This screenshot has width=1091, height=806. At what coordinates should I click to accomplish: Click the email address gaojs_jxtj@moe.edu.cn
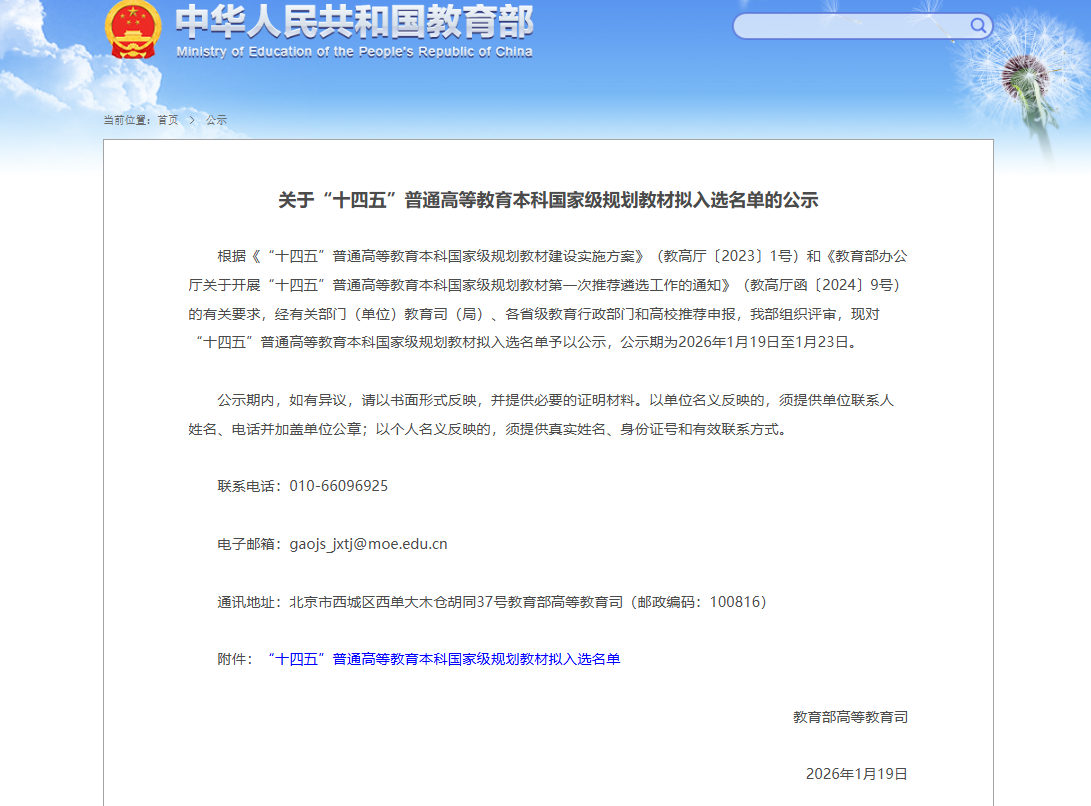[x=368, y=544]
